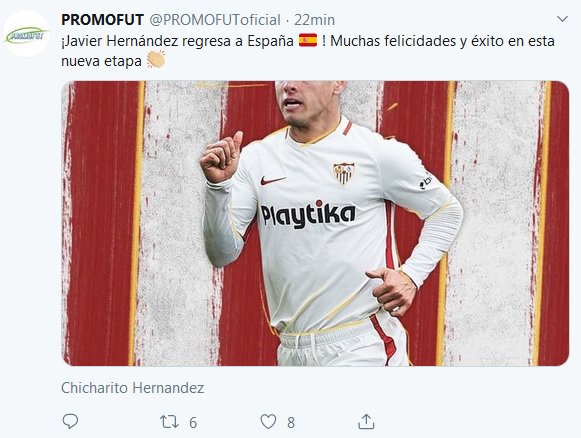Open the PROMOFUT display name link
The width and height of the screenshot is (581, 438).
[x=102, y=20]
